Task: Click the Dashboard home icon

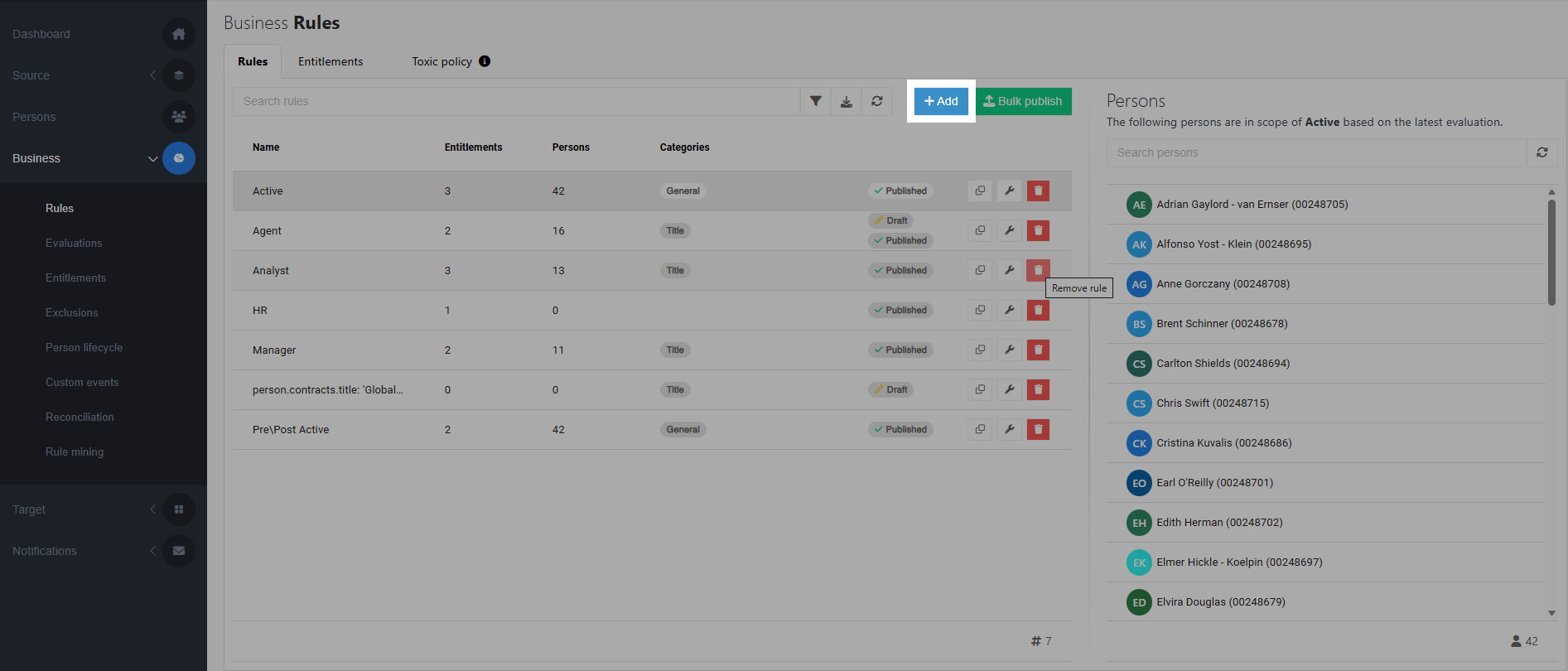Action: coord(179,34)
